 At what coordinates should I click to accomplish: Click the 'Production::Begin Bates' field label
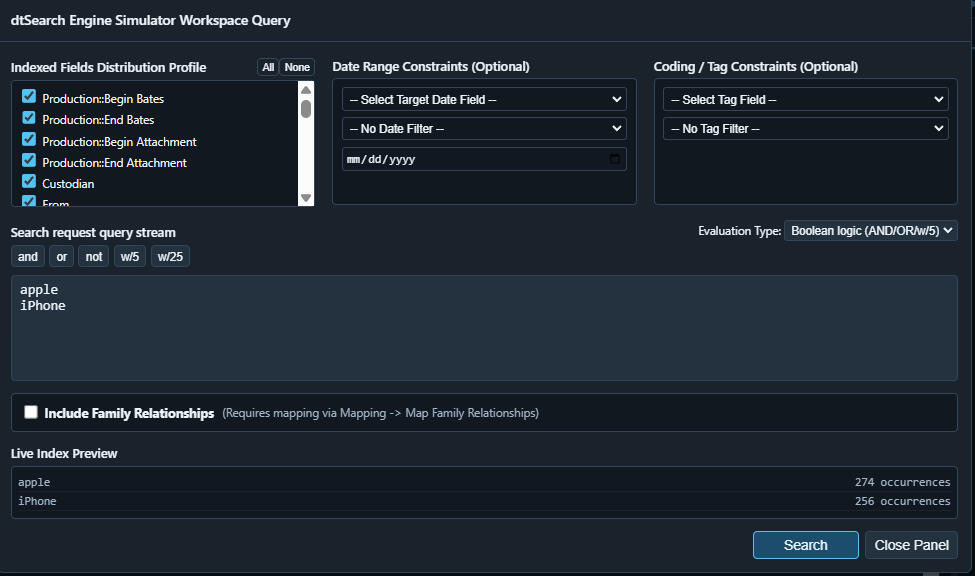(x=103, y=98)
